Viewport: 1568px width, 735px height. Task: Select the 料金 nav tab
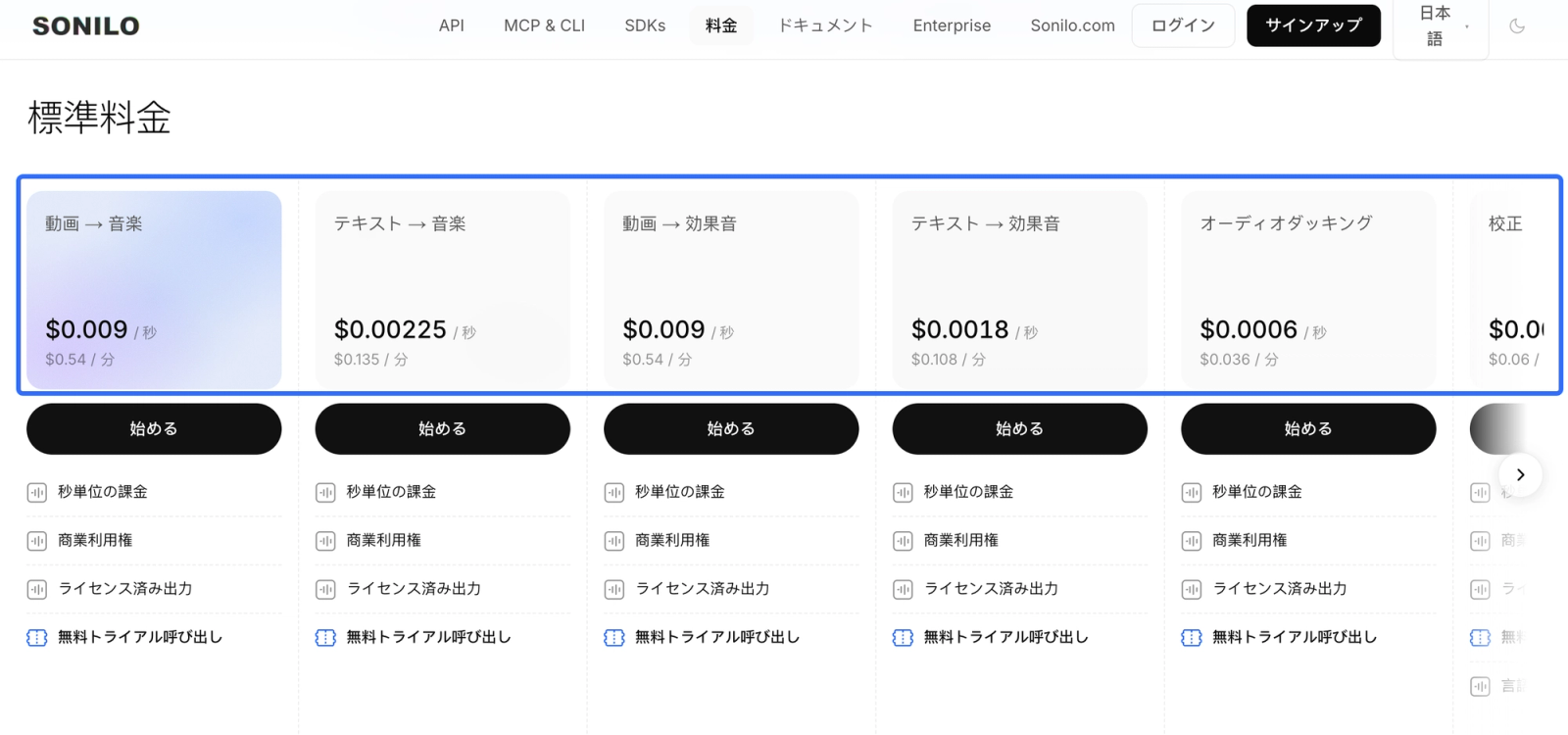point(721,25)
